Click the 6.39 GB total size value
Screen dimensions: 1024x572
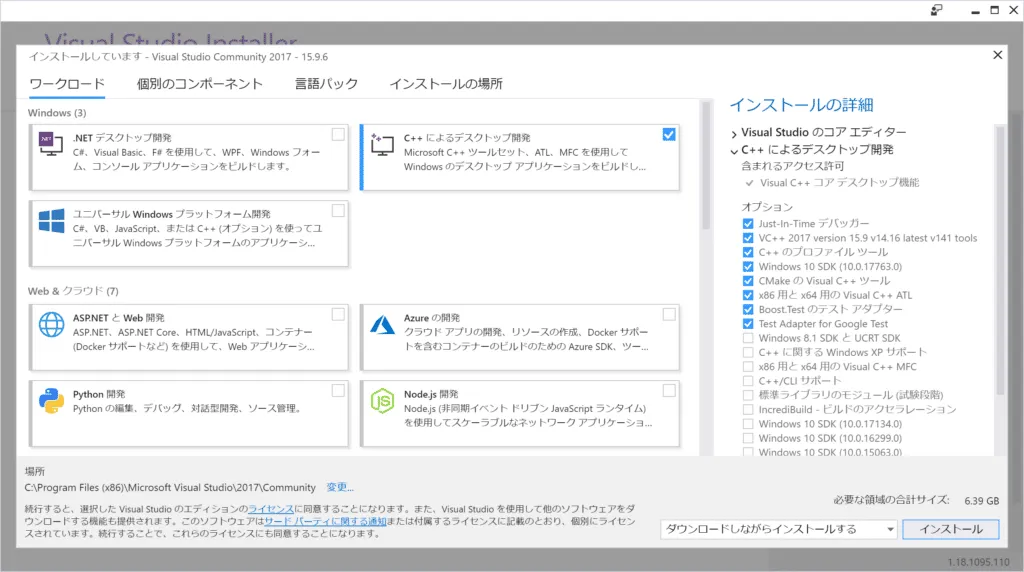[982, 501]
